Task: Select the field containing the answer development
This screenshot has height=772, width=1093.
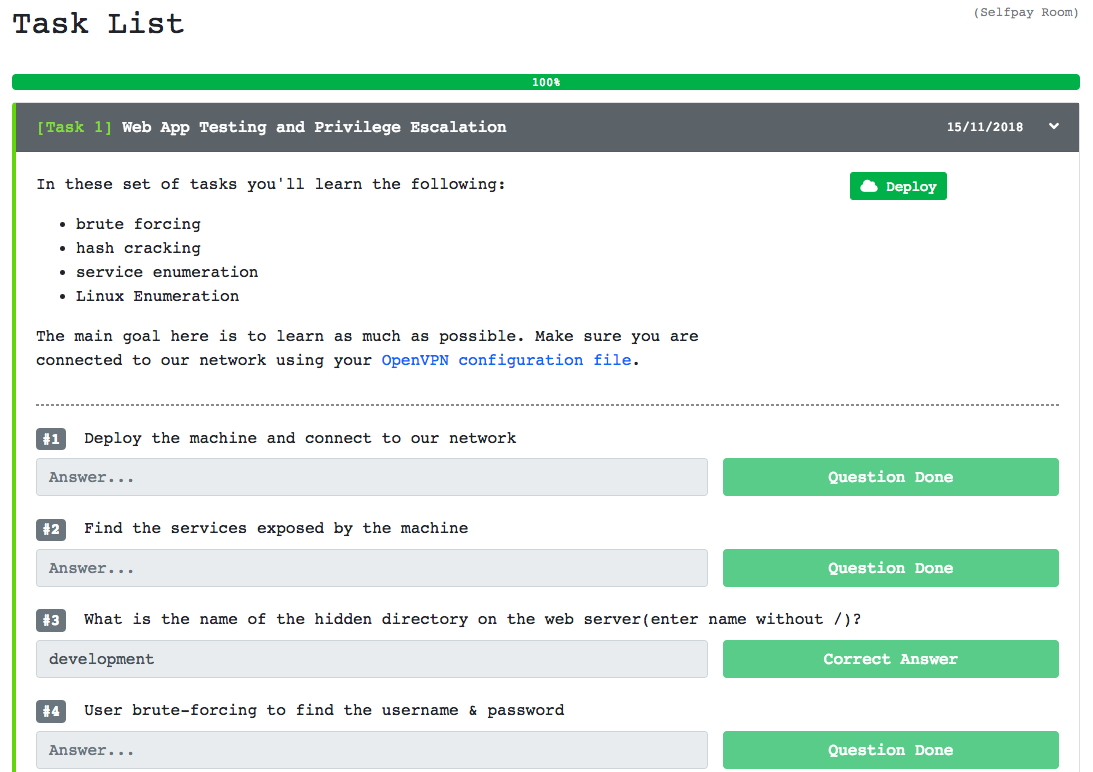Action: tap(371, 658)
